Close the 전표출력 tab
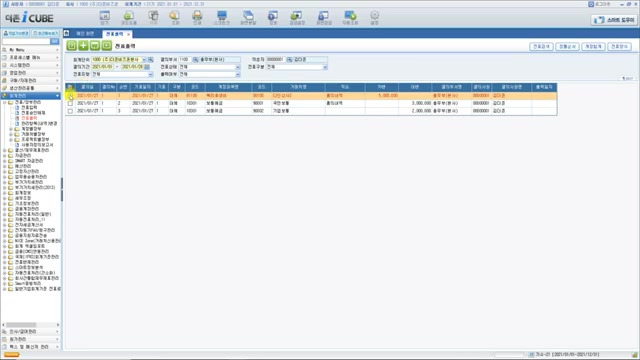Image resolution: width=640 pixels, height=360 pixels. click(128, 34)
